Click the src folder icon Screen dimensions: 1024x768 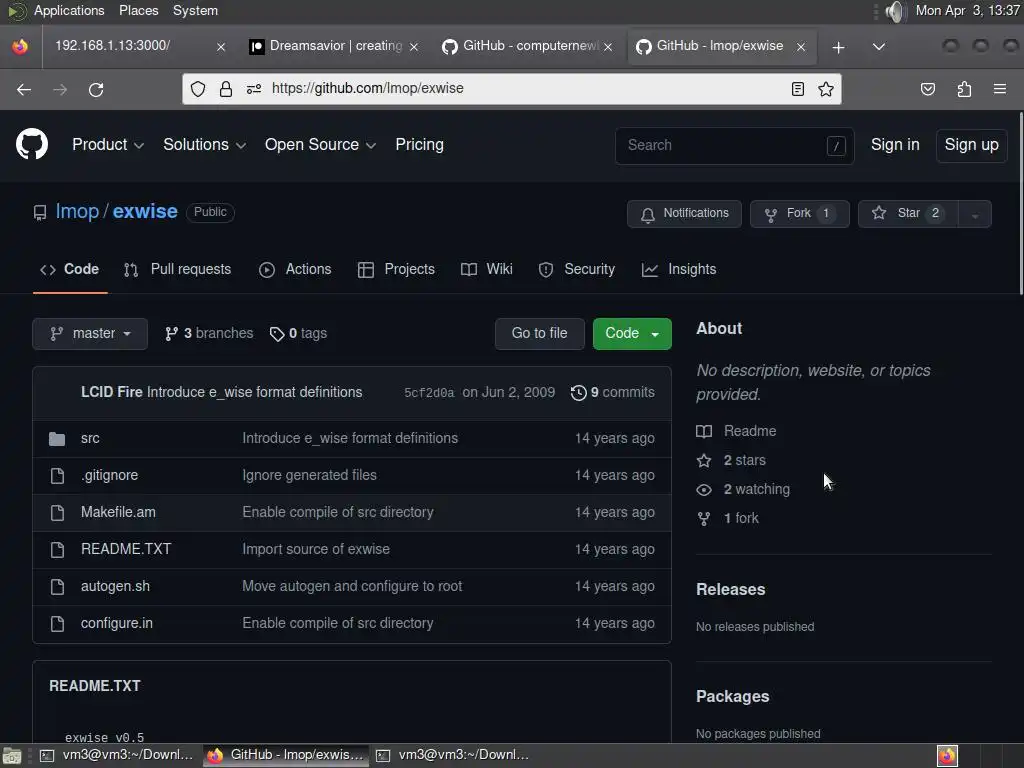[x=57, y=438]
